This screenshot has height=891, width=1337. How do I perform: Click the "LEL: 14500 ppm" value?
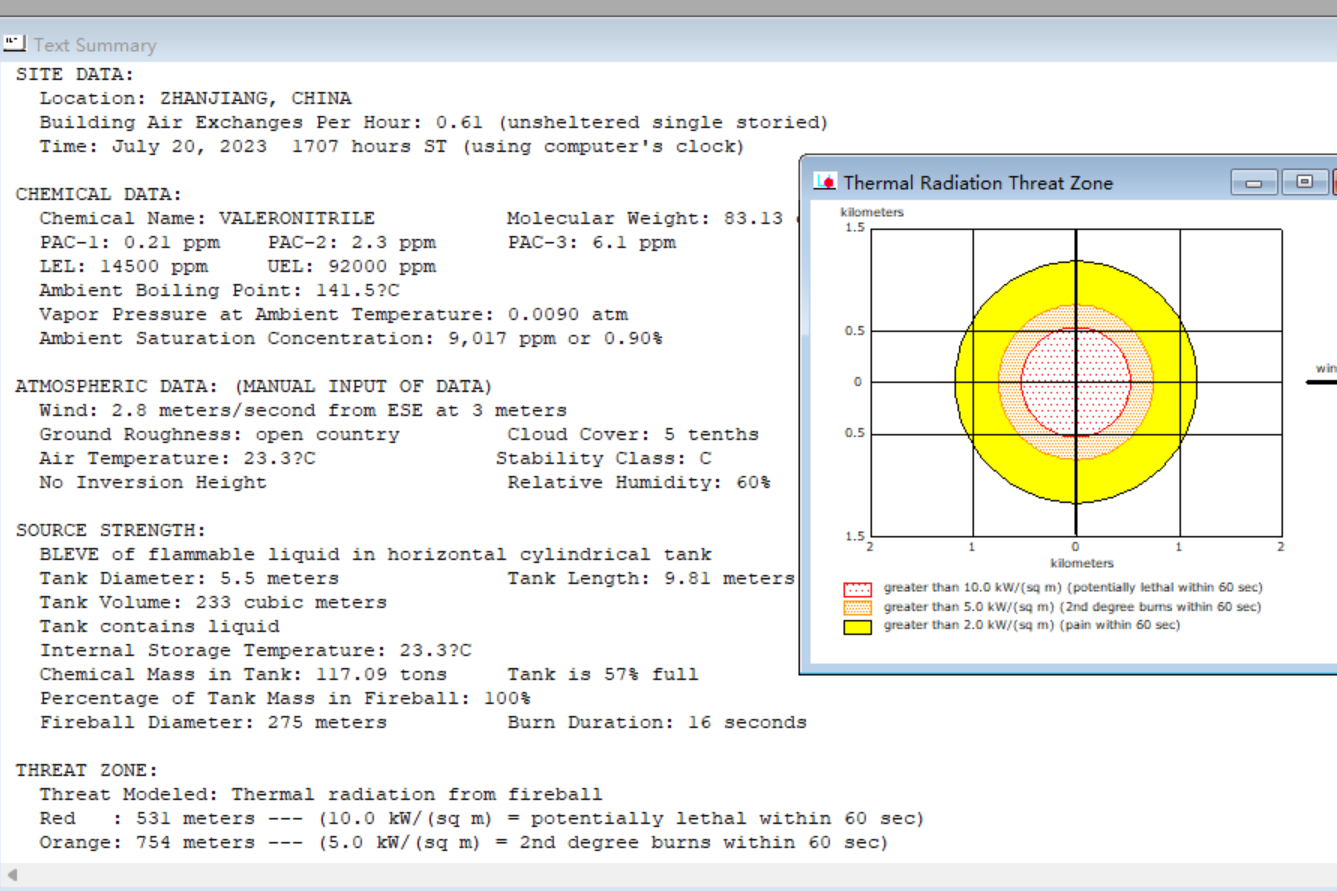point(124,266)
